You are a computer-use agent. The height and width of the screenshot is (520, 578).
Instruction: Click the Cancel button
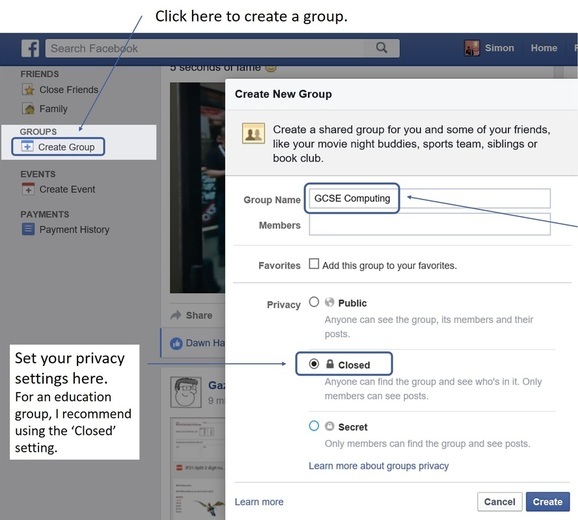click(499, 502)
